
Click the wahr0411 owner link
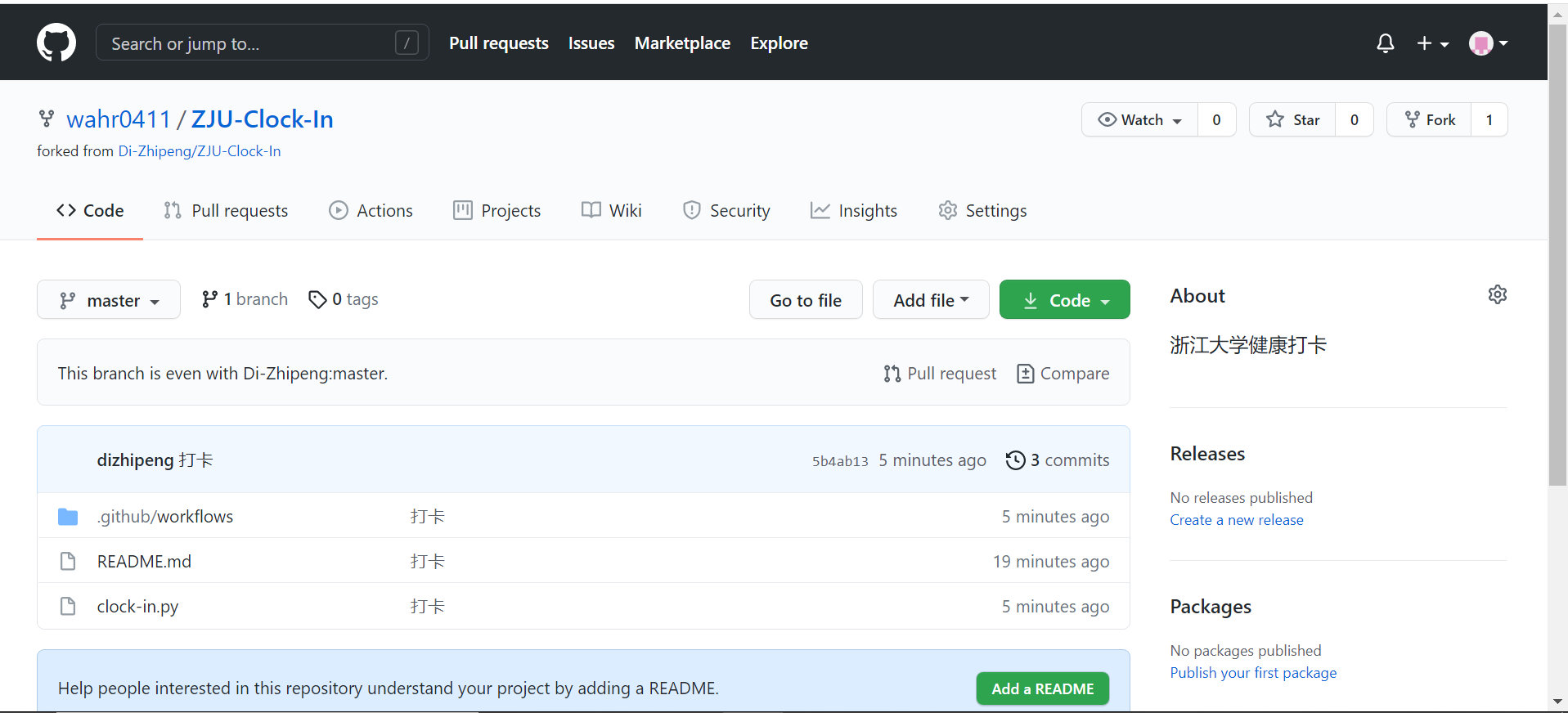(119, 119)
